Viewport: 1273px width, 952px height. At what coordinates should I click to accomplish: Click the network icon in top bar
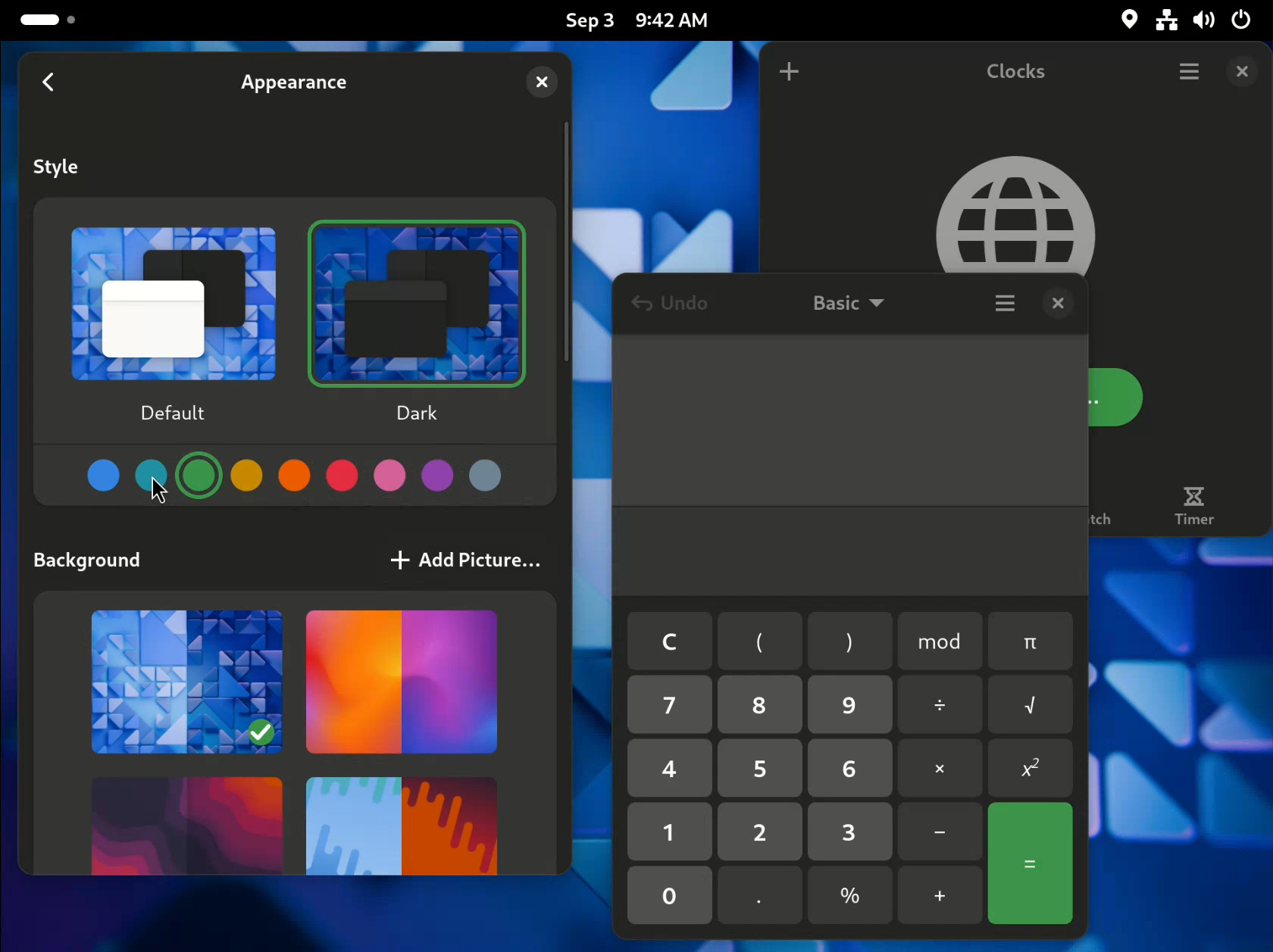(x=1166, y=20)
